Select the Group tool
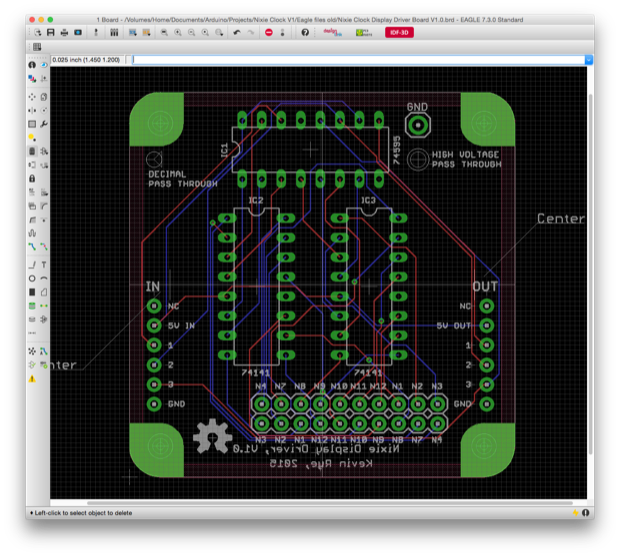Viewport: 620px width, 556px height. (32, 124)
